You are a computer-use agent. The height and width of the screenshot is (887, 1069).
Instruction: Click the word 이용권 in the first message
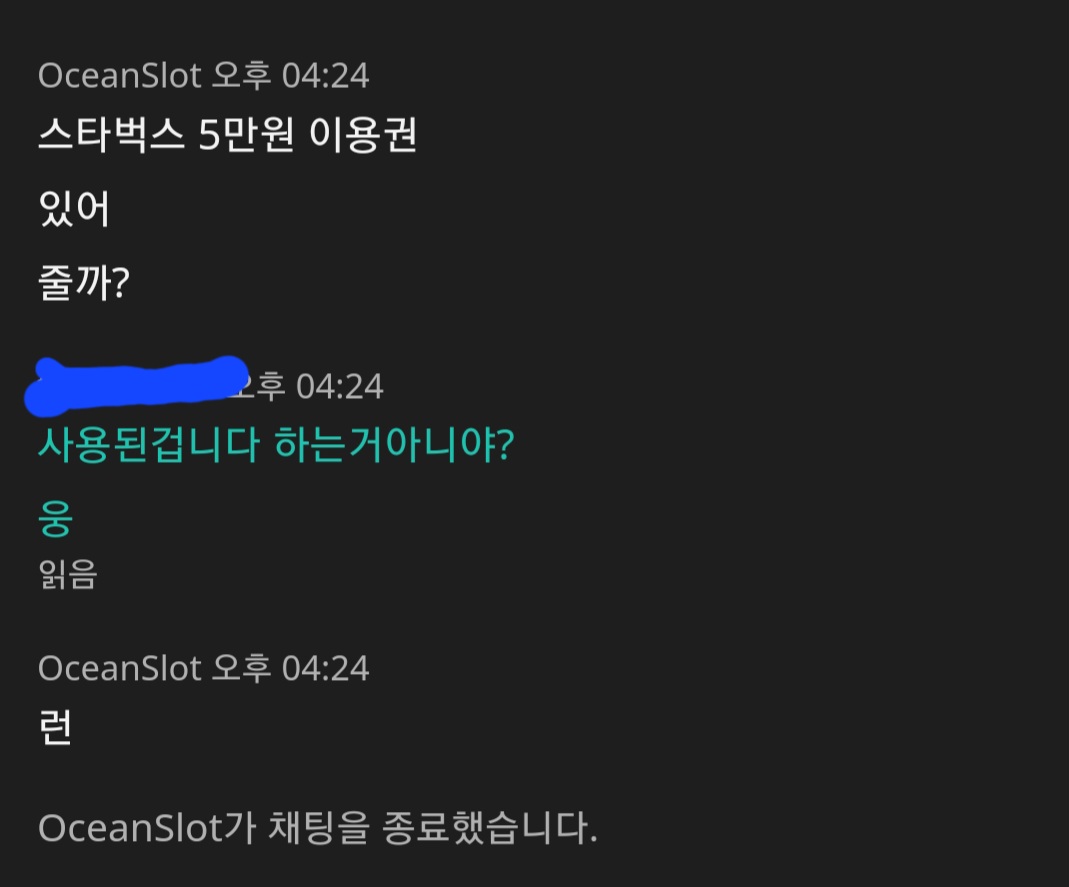[363, 134]
